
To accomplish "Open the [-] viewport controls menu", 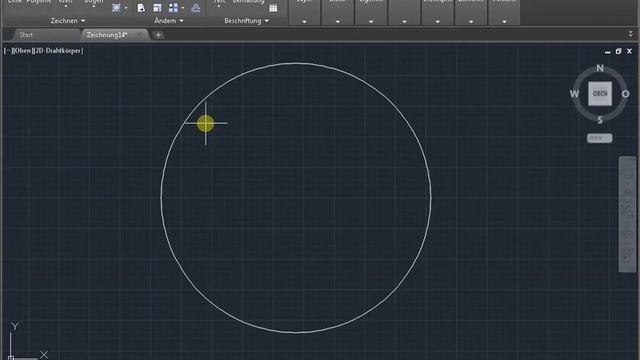I will 8,51.
